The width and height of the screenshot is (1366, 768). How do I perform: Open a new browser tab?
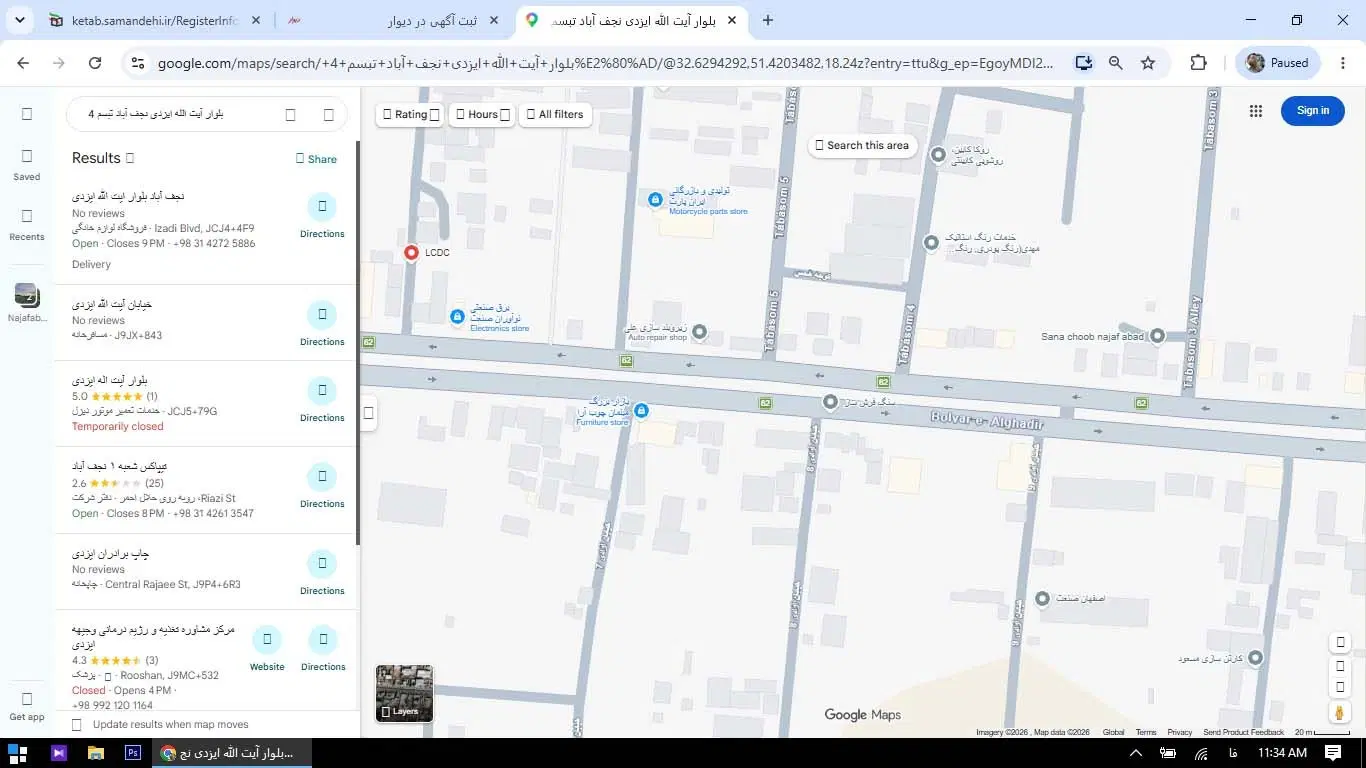tap(768, 20)
